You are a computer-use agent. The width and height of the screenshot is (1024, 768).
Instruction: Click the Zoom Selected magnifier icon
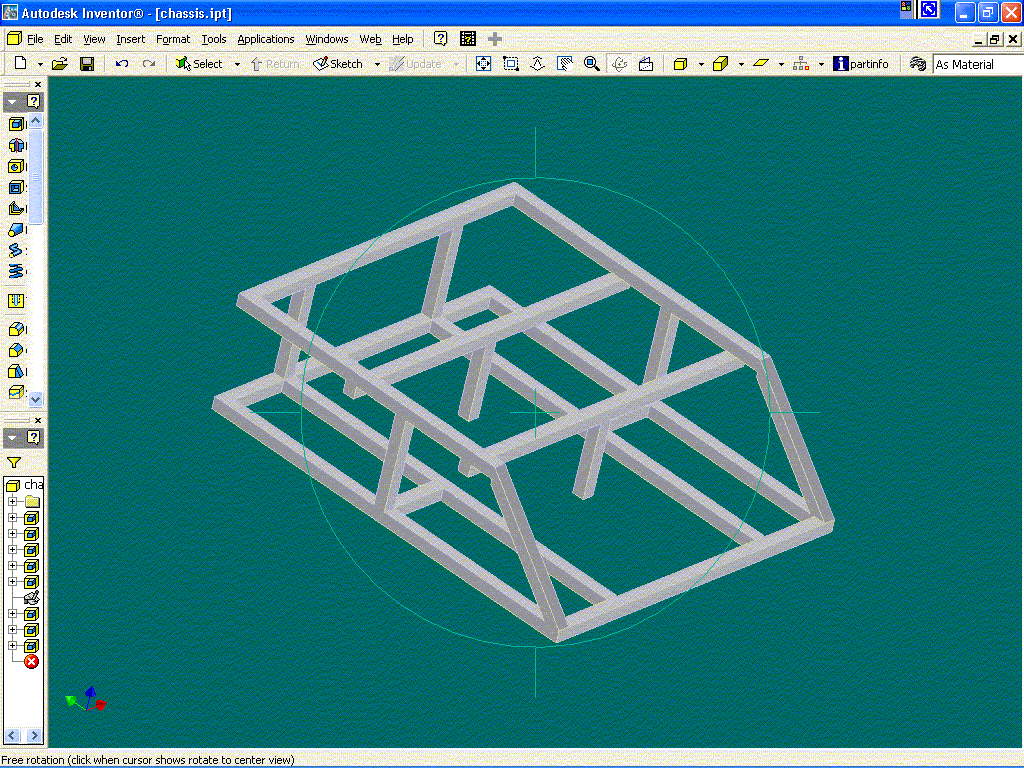click(x=592, y=63)
